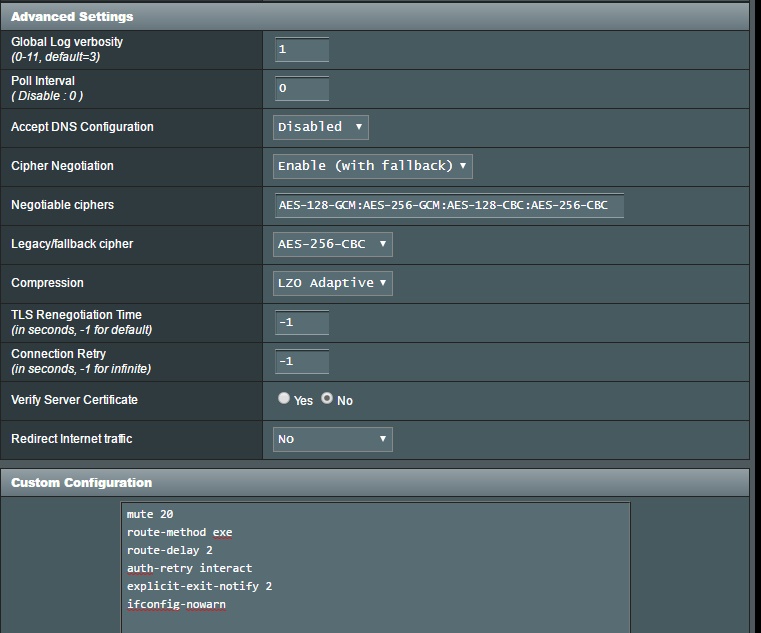This screenshot has width=761, height=633.
Task: Choose No for Verify Server Certificate
Action: (327, 399)
